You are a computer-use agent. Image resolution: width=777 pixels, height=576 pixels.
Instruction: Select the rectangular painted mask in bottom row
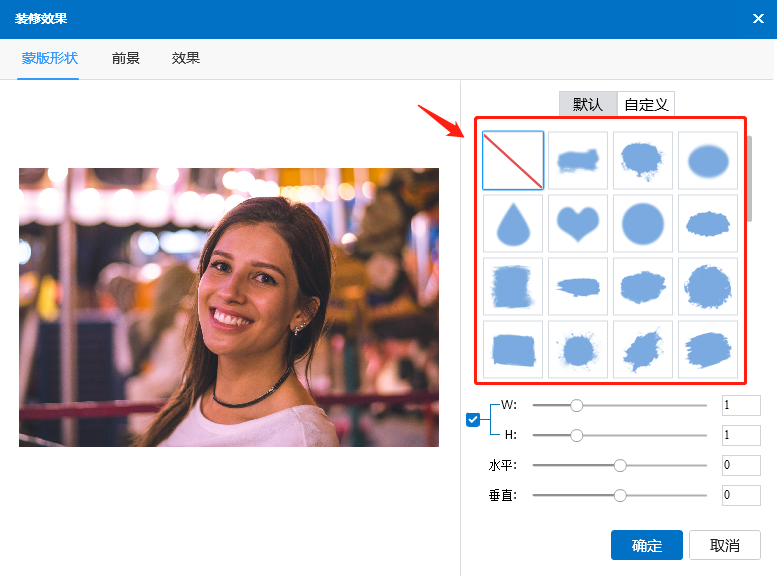(513, 349)
